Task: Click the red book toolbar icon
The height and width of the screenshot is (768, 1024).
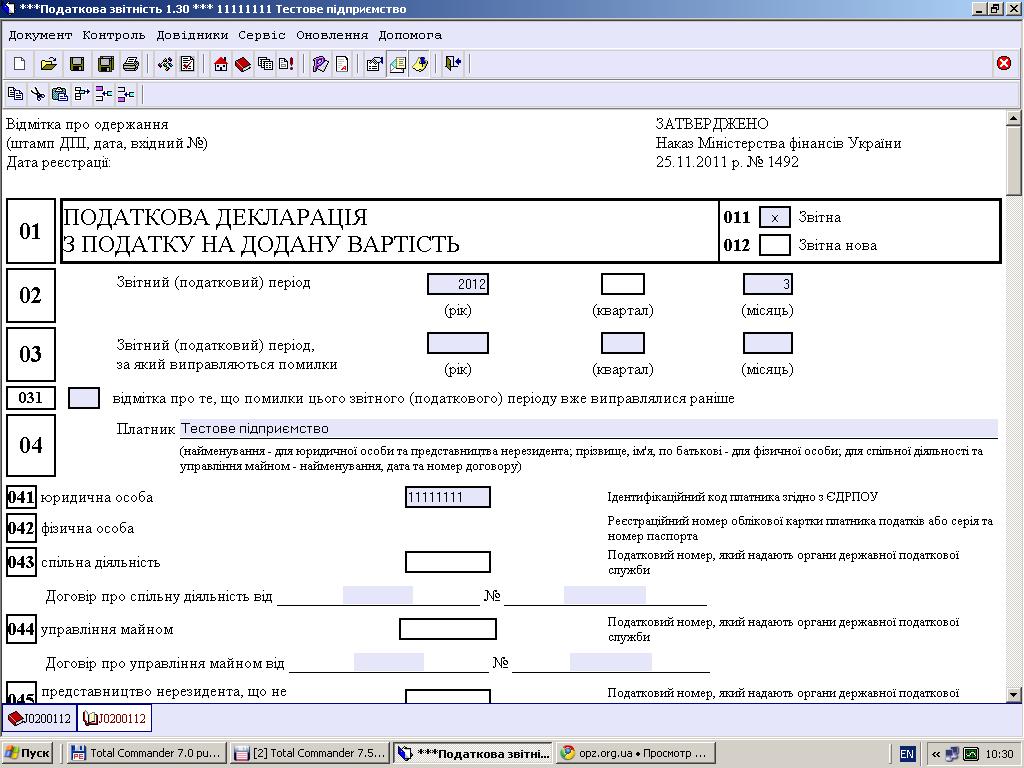Action: [243, 64]
